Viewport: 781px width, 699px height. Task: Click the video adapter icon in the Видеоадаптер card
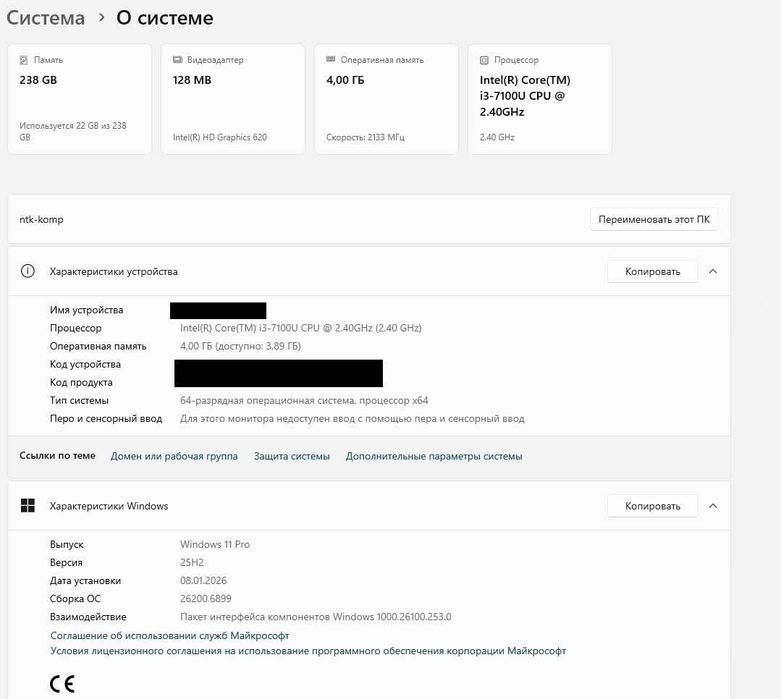point(177,60)
